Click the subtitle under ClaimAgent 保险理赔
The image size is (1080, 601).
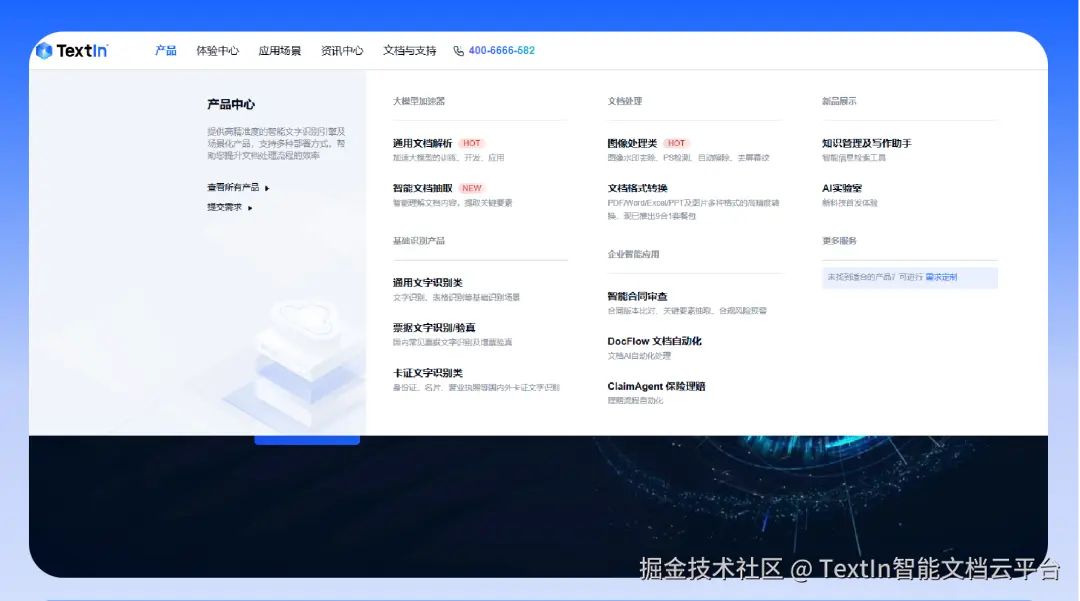(635, 401)
